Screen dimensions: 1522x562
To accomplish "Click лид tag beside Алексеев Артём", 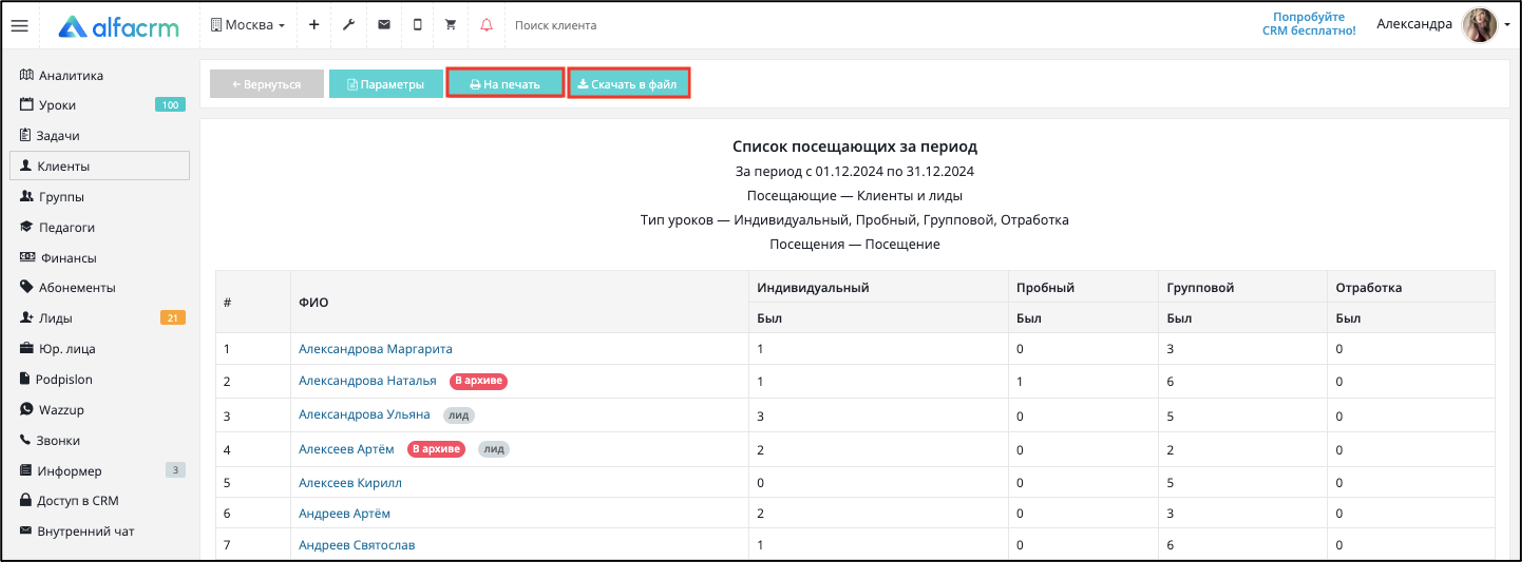I will [x=494, y=449].
